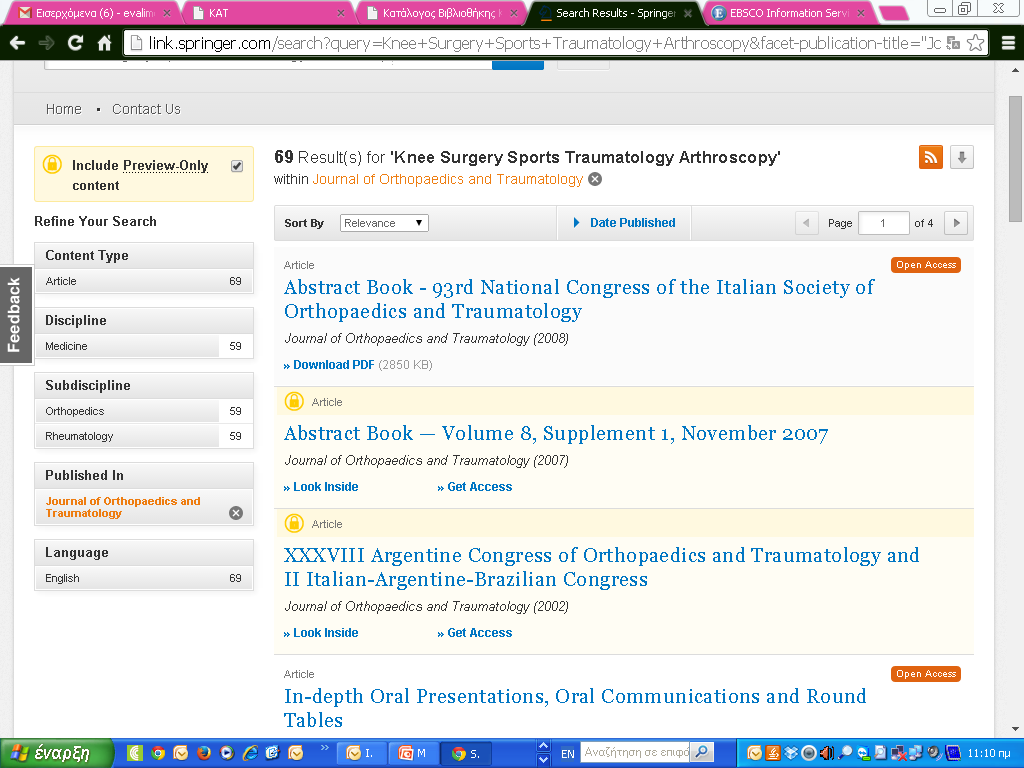This screenshot has height=768, width=1024.
Task: Remove Journal of Orthopaedics filter in Published In
Action: point(236,513)
